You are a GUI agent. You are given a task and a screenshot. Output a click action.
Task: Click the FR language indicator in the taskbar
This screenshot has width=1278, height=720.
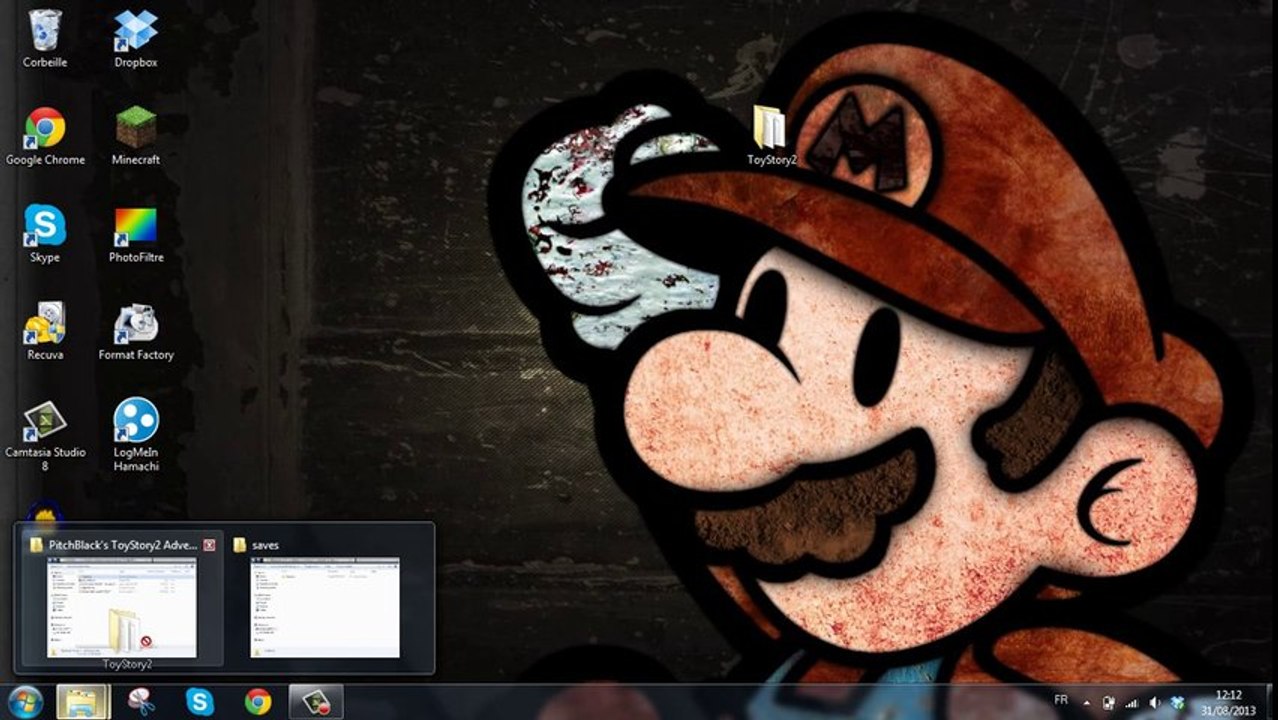coord(1061,701)
